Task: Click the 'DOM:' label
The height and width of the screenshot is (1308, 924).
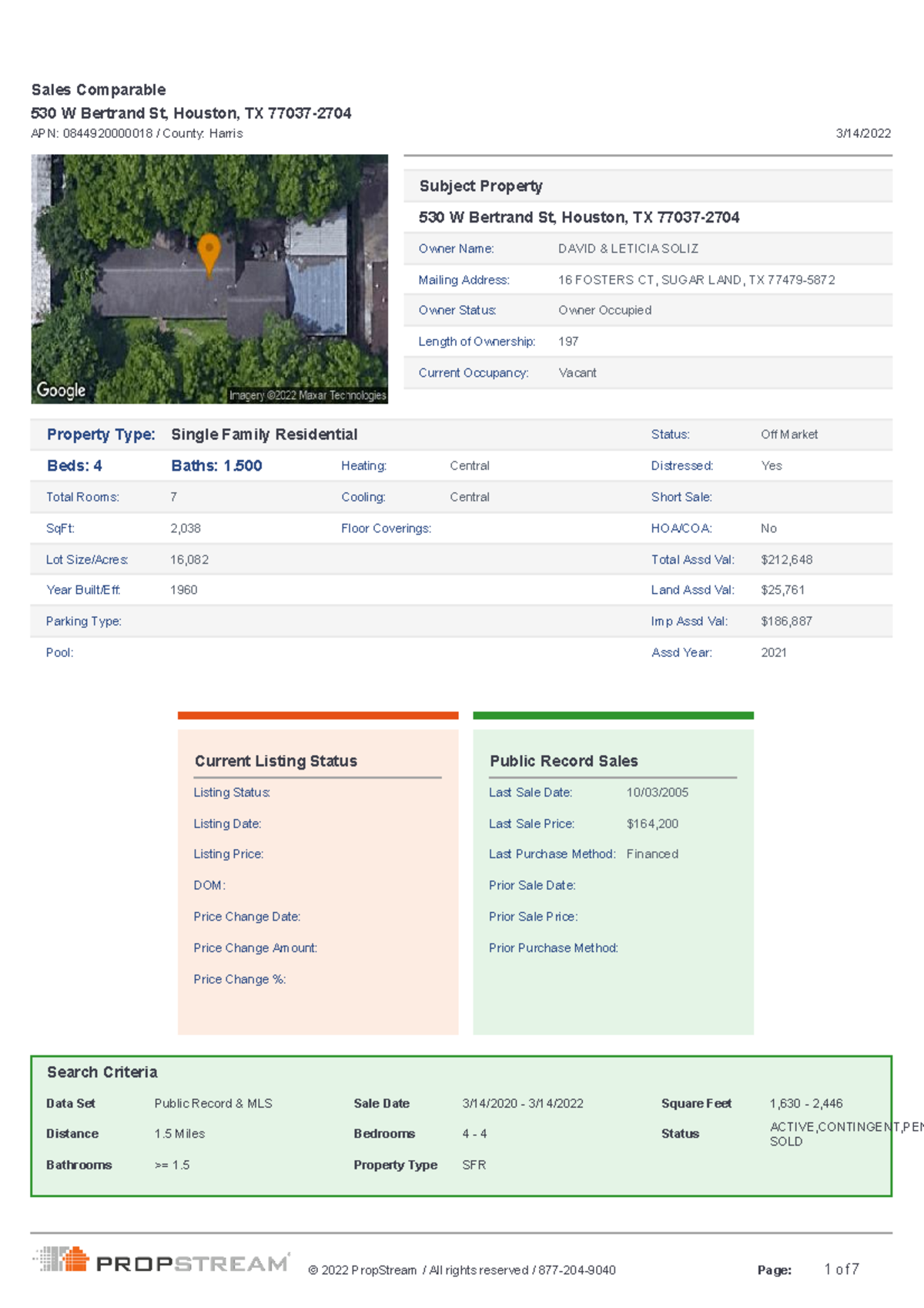Action: coord(209,886)
